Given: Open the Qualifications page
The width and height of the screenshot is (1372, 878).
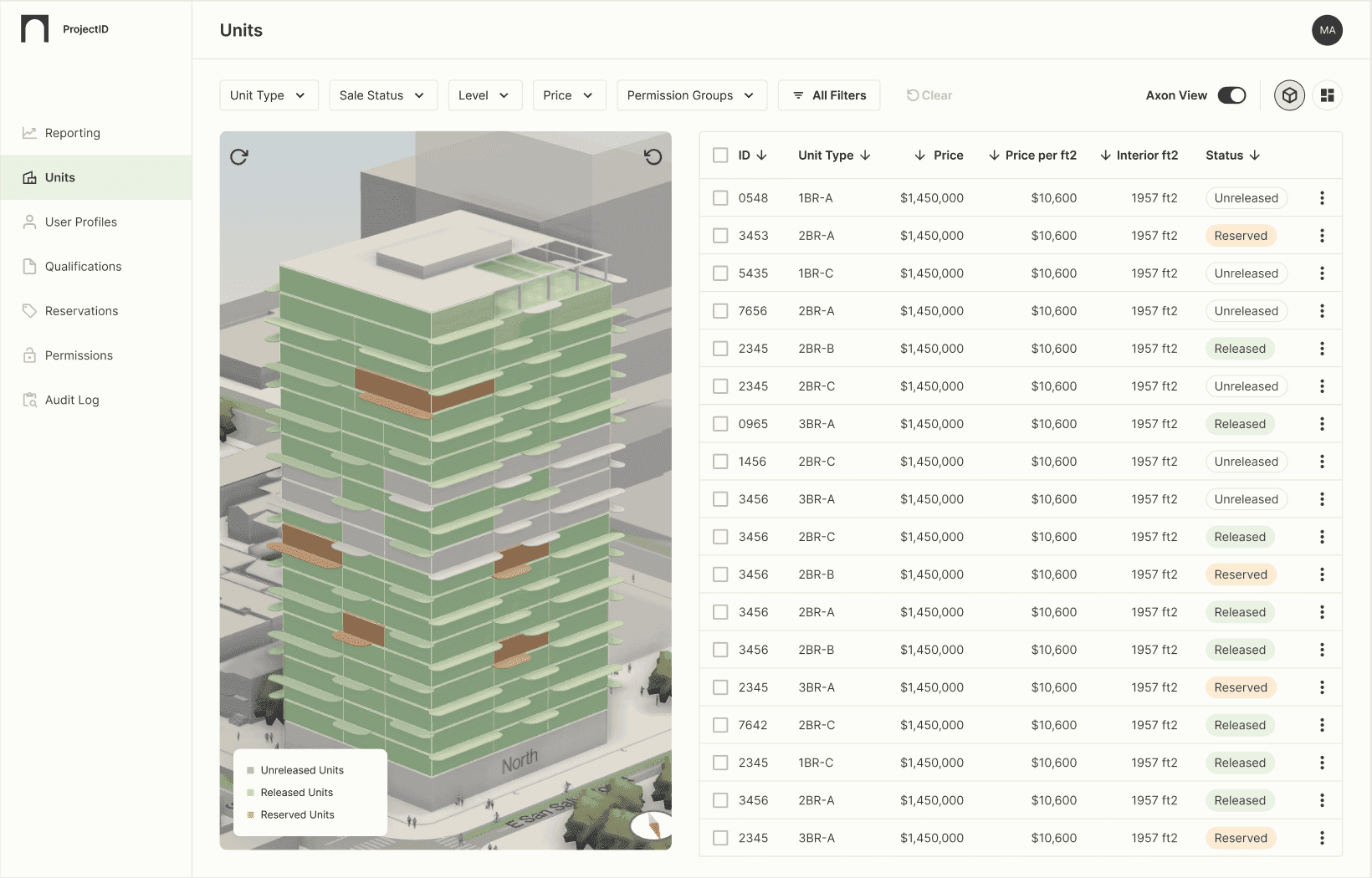Looking at the screenshot, I should 83,266.
